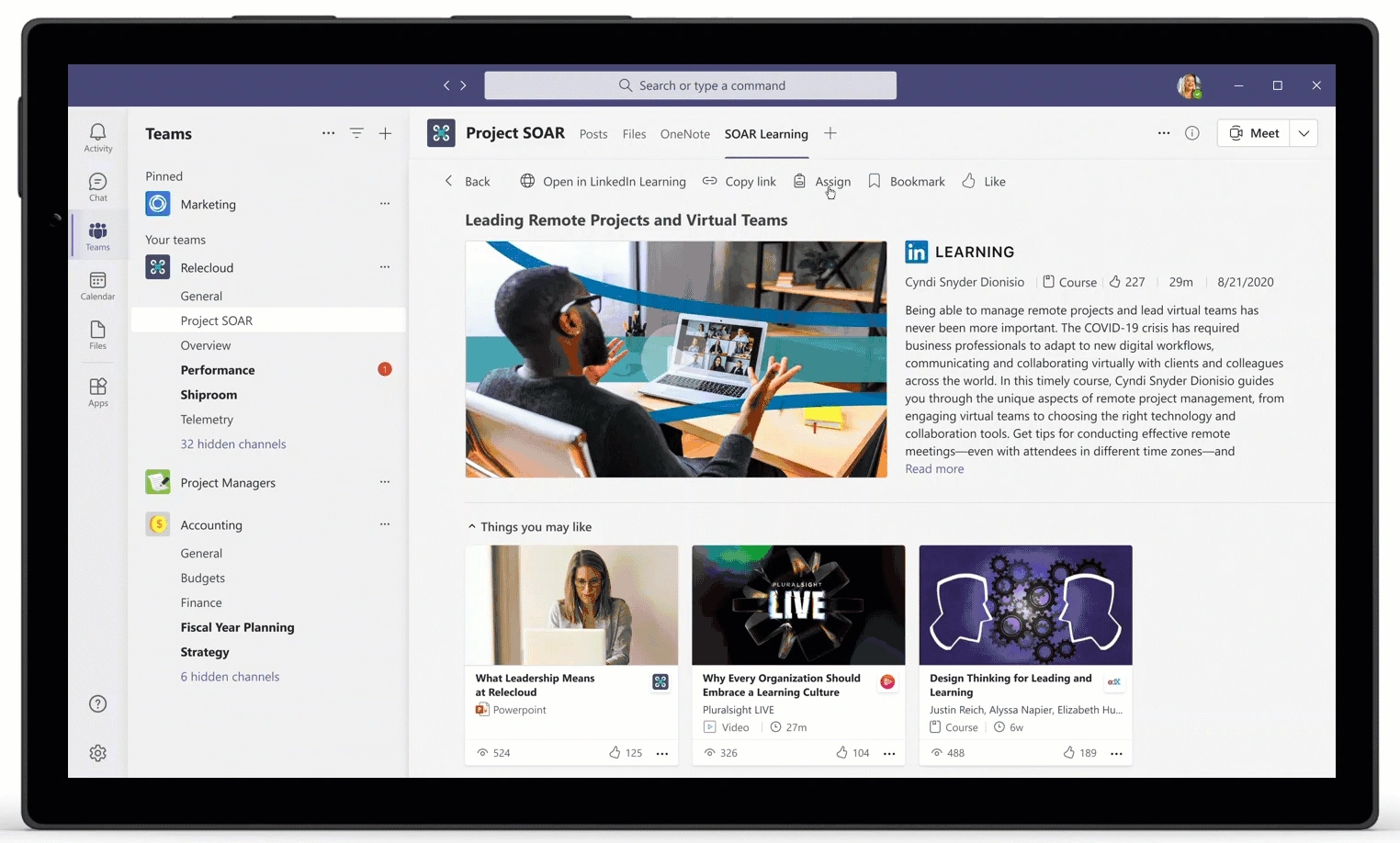Expand the Meet button dropdown arrow
Image resolution: width=1400 pixels, height=843 pixels.
click(x=1304, y=133)
